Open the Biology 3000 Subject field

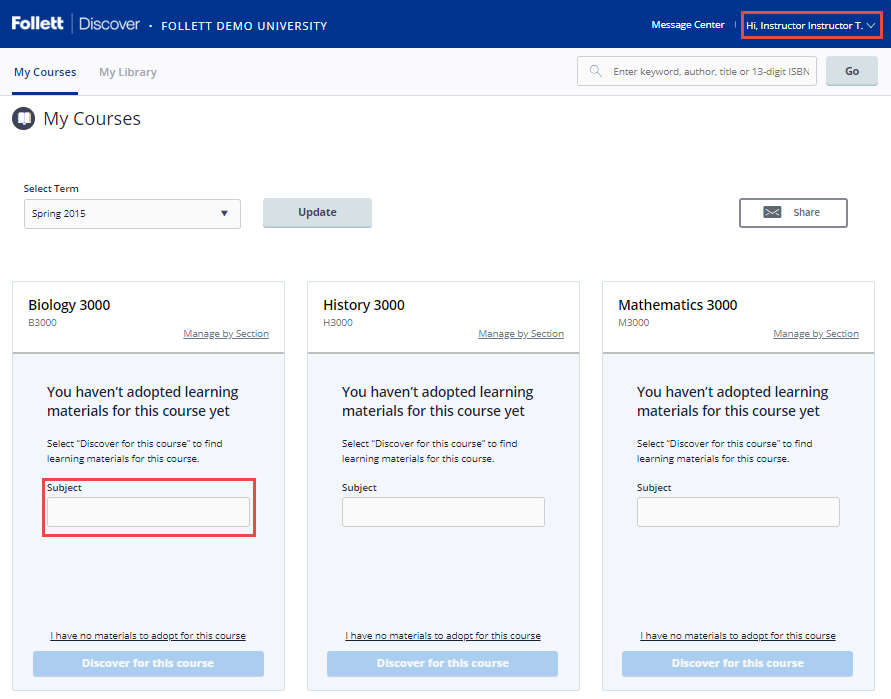coord(148,512)
